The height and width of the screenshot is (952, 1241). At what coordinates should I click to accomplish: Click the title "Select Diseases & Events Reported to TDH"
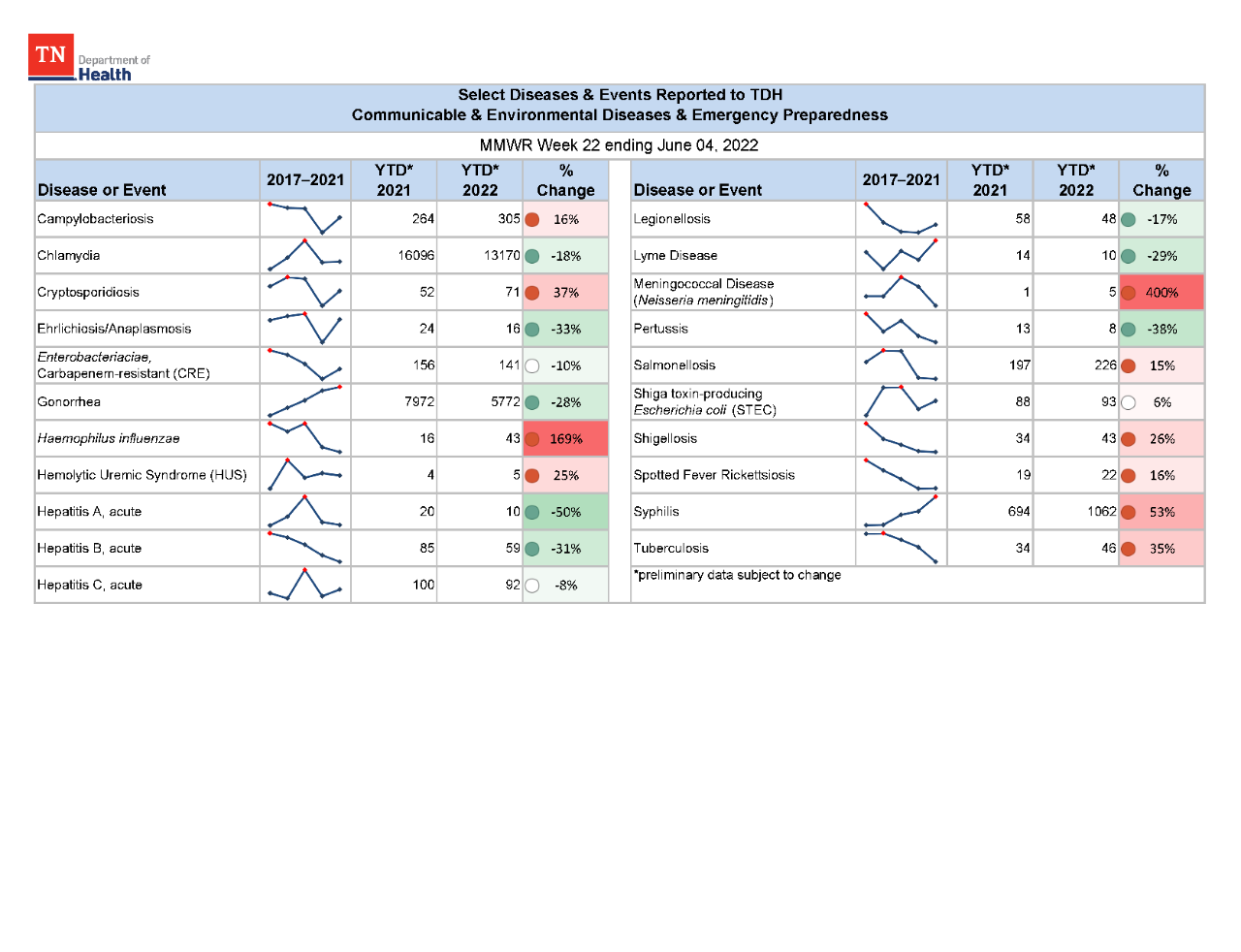(620, 95)
